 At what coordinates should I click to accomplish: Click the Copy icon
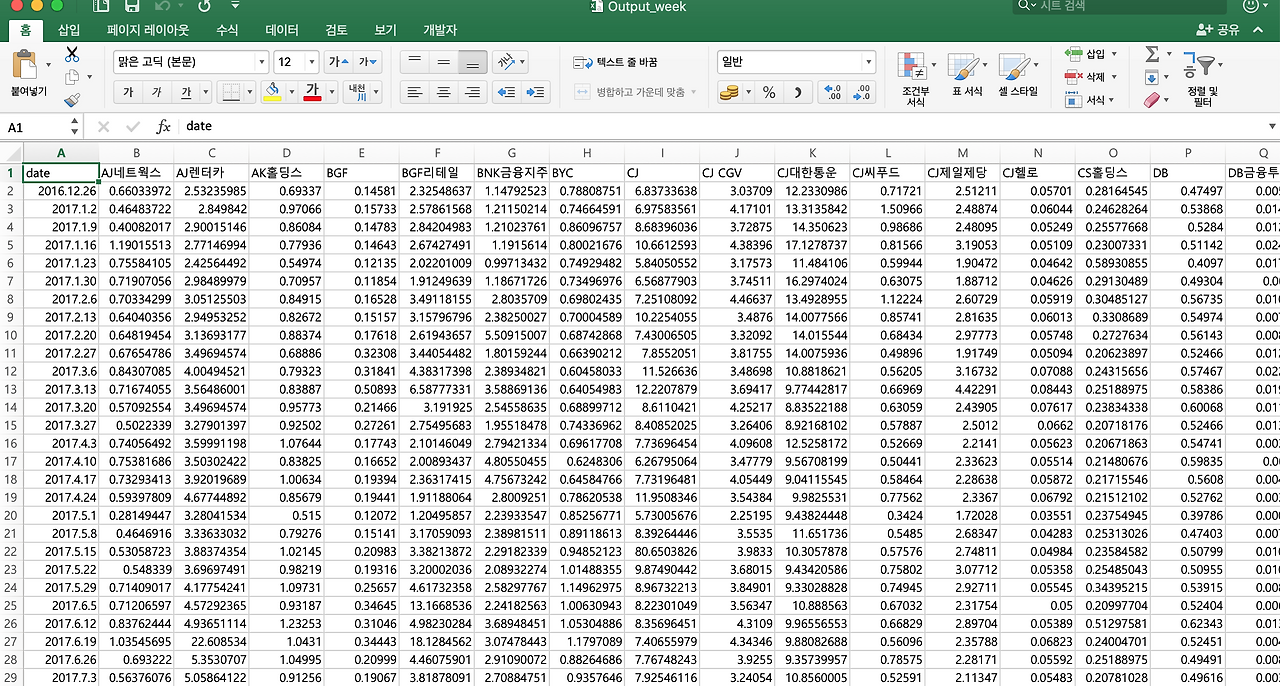[x=70, y=78]
